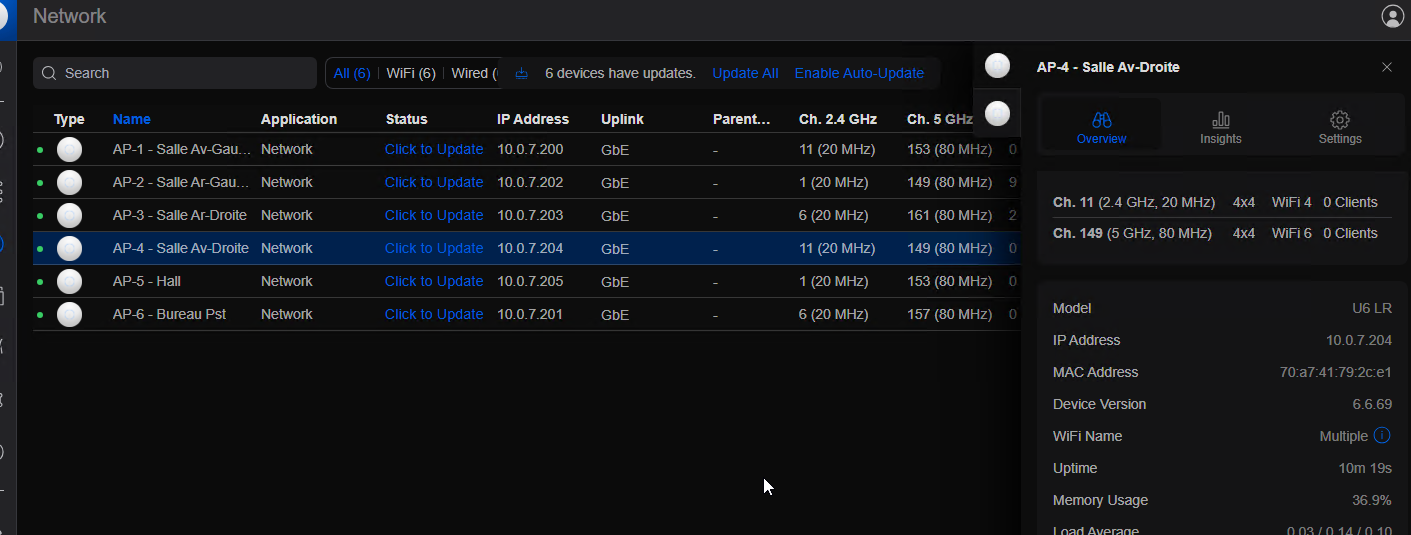Image resolution: width=1411 pixels, height=535 pixels.
Task: Click the info icon beside WiFi Name Multiple
Action: 1381,436
